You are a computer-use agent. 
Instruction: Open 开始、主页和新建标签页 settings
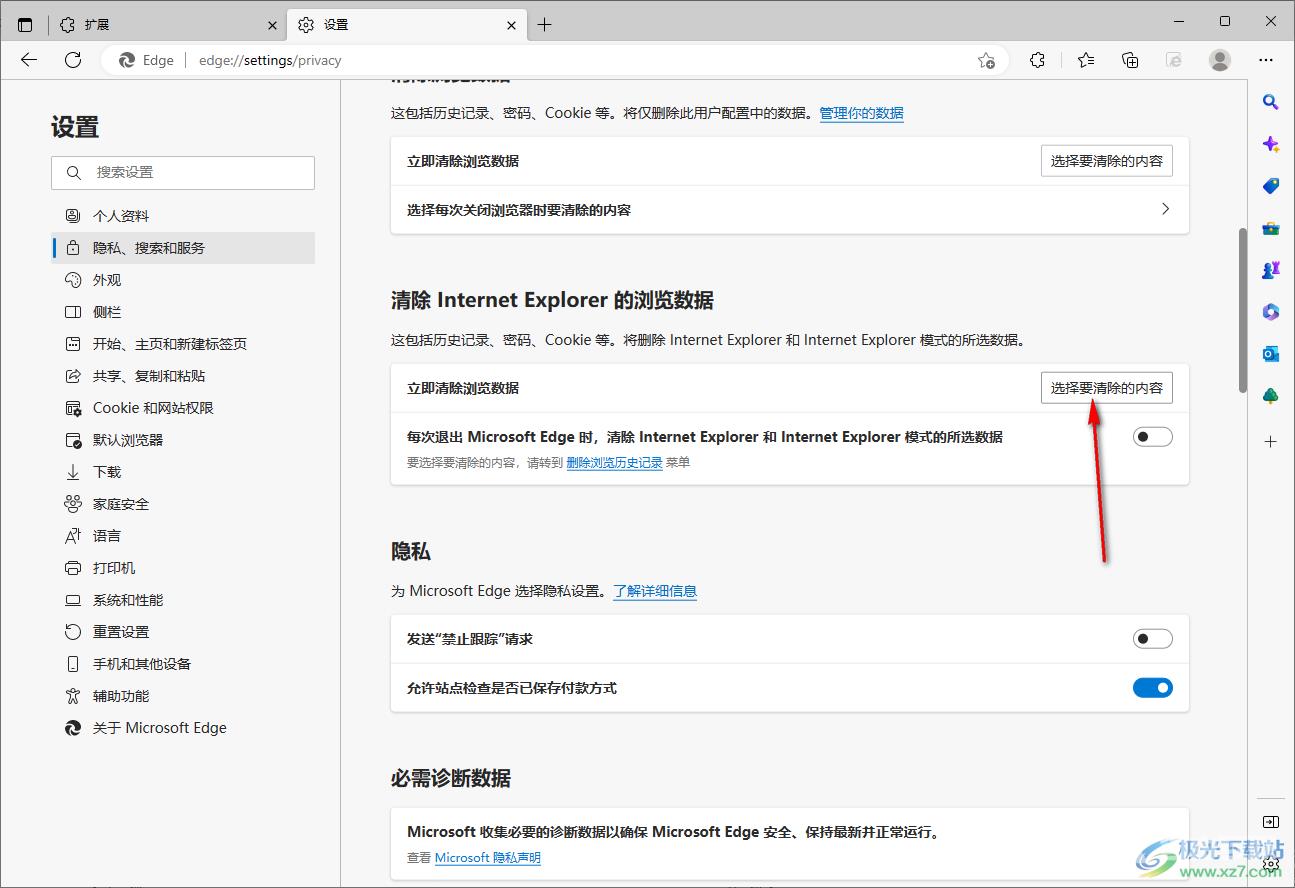click(183, 344)
